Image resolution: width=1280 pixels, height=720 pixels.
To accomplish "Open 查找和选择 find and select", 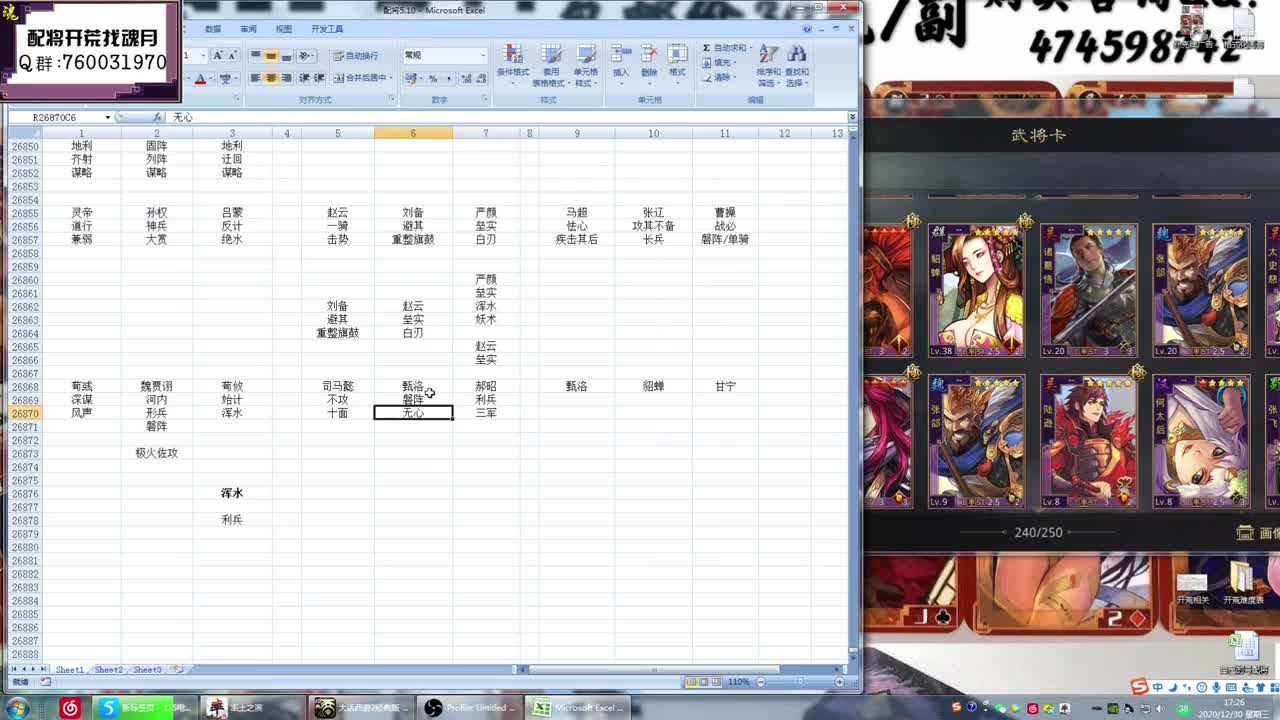I will click(797, 66).
